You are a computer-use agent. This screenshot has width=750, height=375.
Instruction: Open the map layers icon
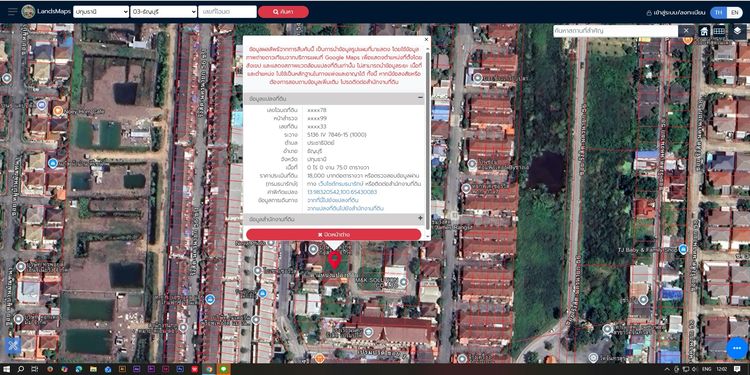click(737, 30)
